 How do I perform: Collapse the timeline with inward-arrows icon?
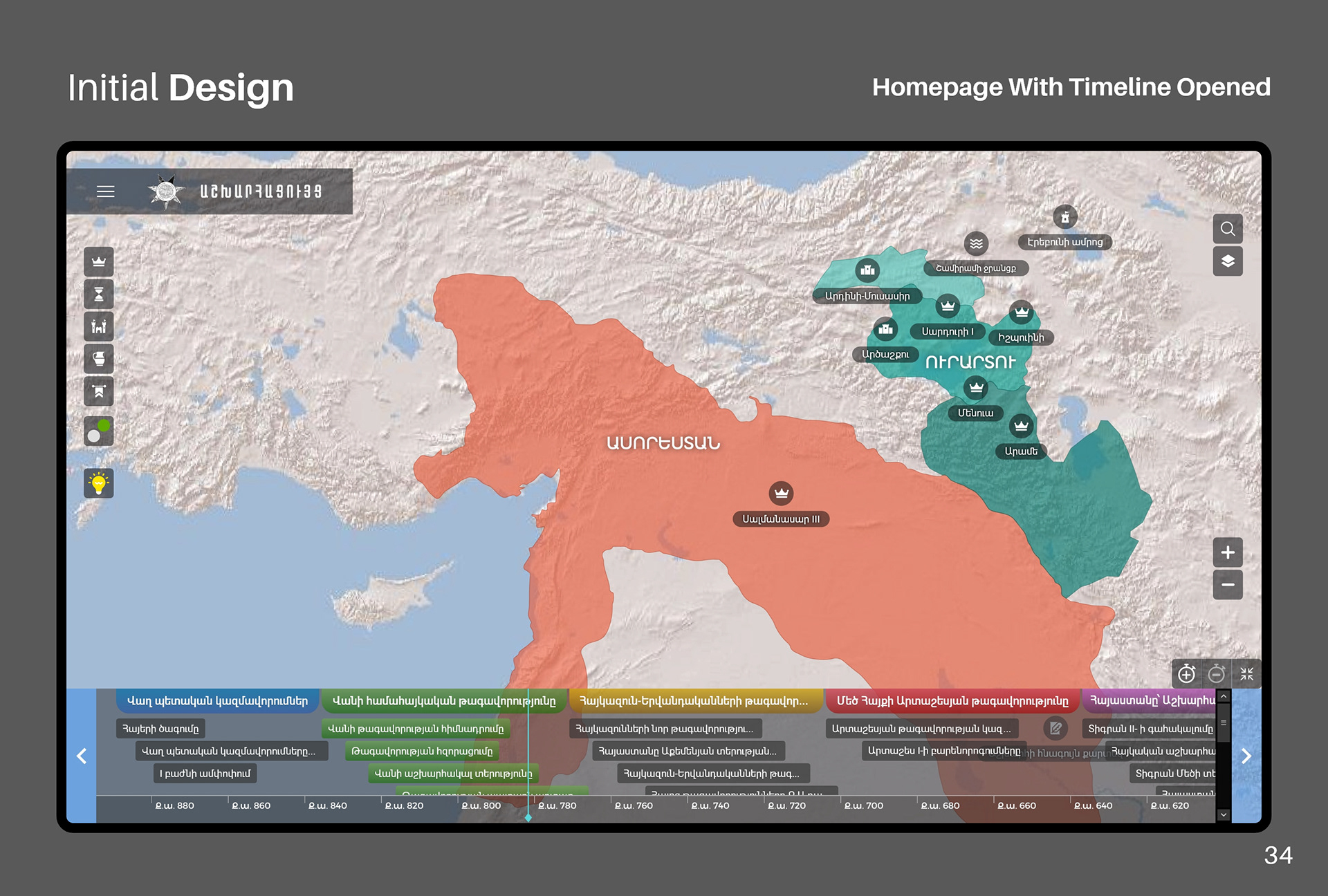pos(1247,673)
